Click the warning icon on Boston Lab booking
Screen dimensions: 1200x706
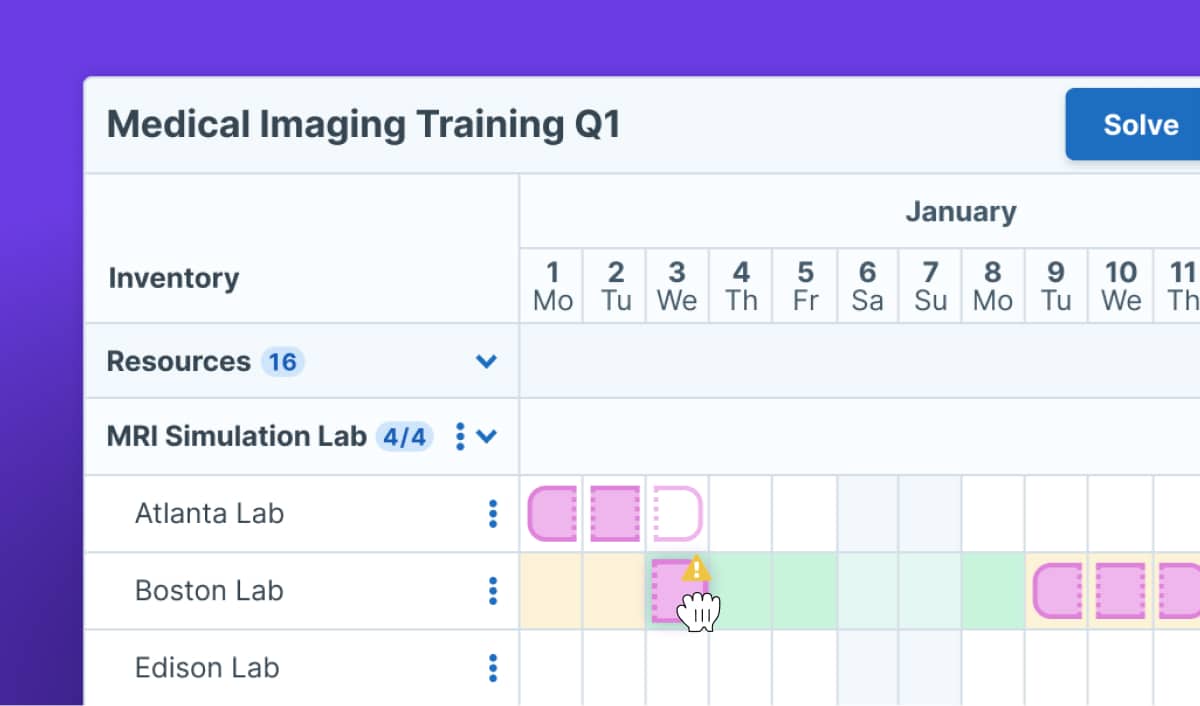(696, 569)
